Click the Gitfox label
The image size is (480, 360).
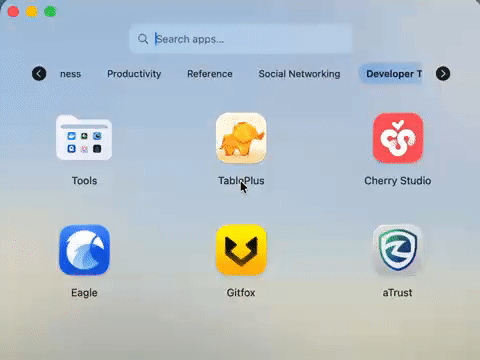pos(241,293)
